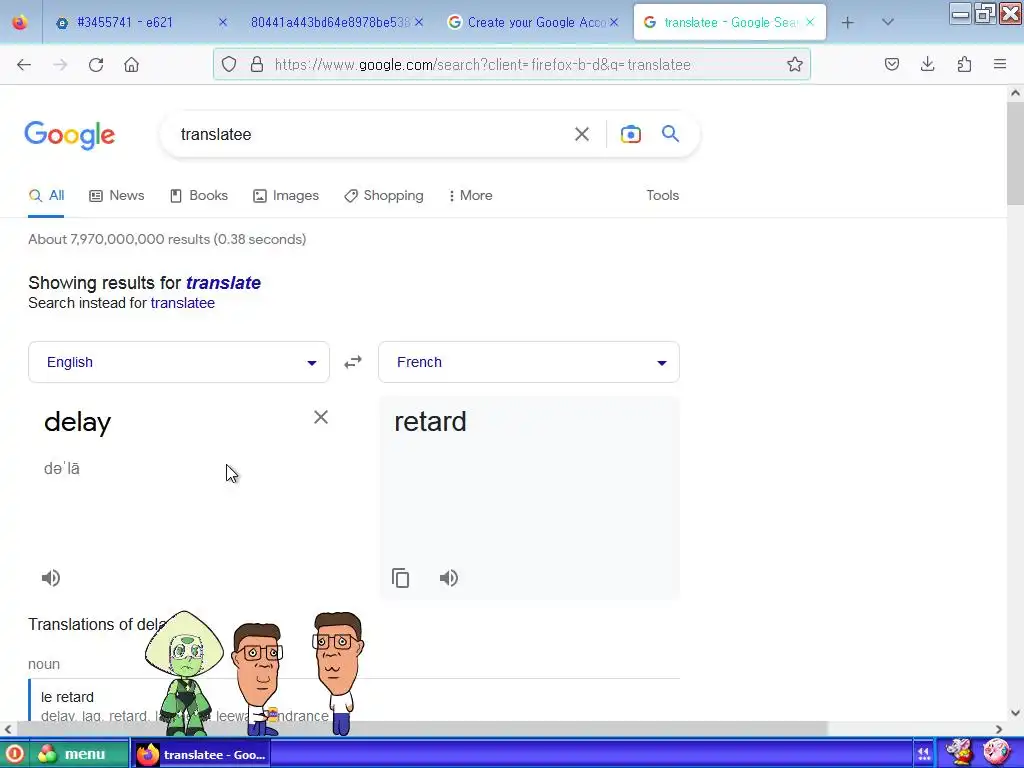View site info via padlock icon
The width and height of the screenshot is (1024, 768).
257,64
